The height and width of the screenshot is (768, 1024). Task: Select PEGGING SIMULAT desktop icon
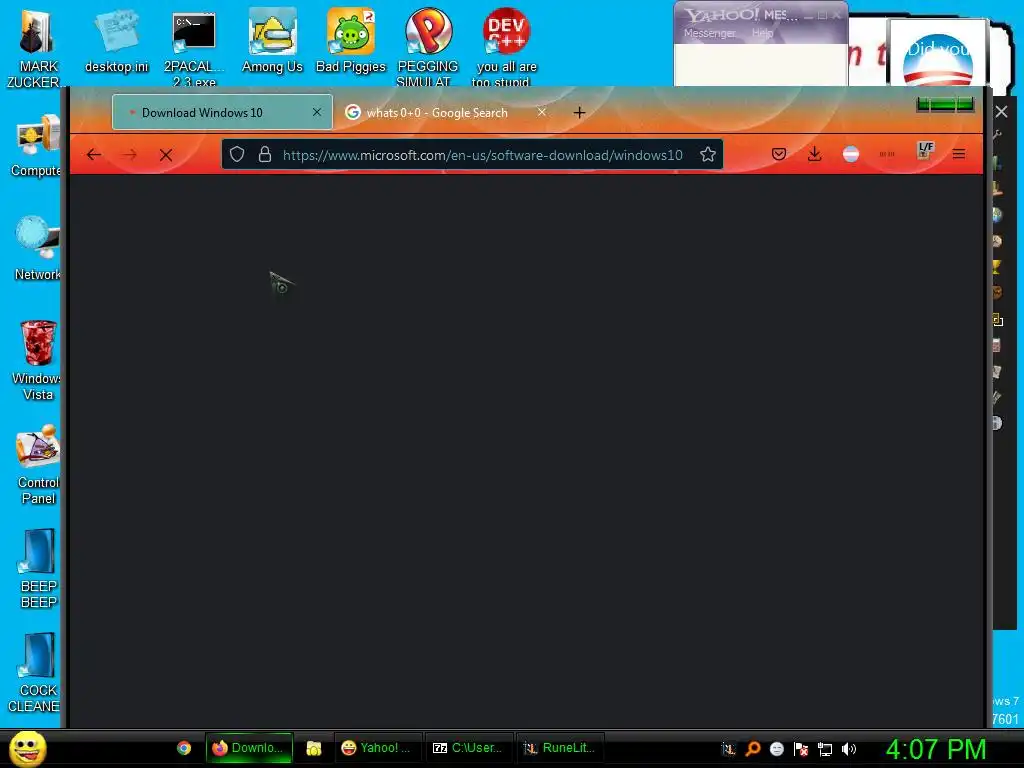point(428,47)
